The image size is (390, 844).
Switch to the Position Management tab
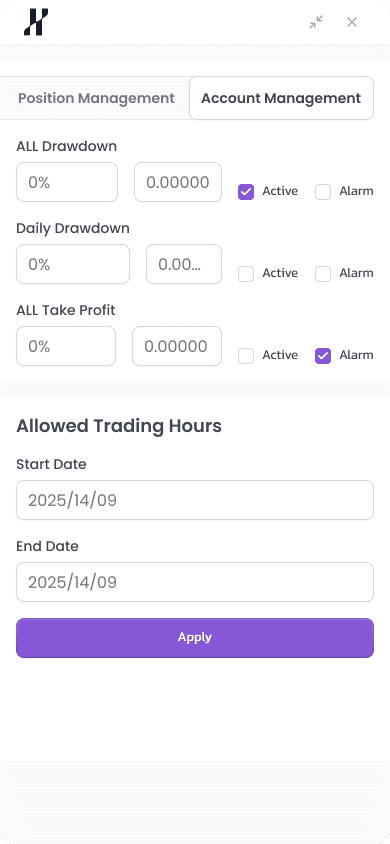click(96, 98)
